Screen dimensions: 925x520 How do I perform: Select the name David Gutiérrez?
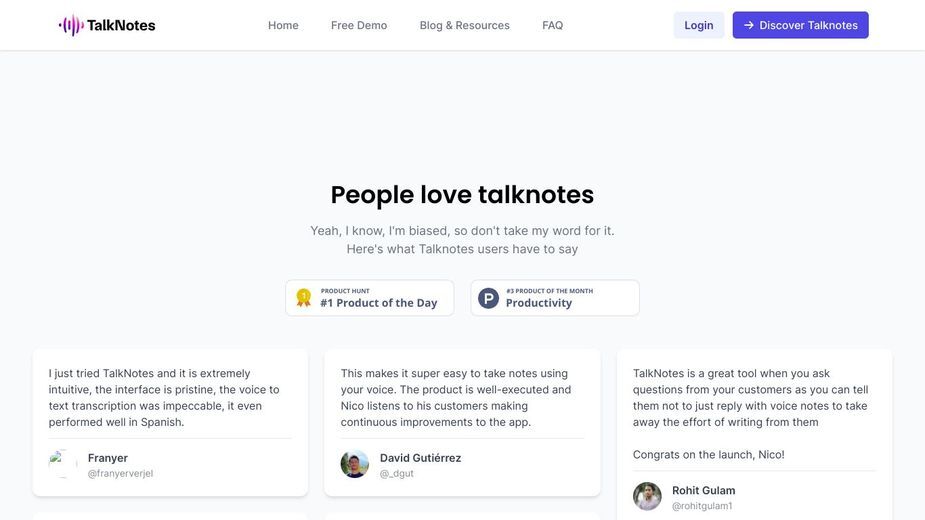(x=421, y=458)
